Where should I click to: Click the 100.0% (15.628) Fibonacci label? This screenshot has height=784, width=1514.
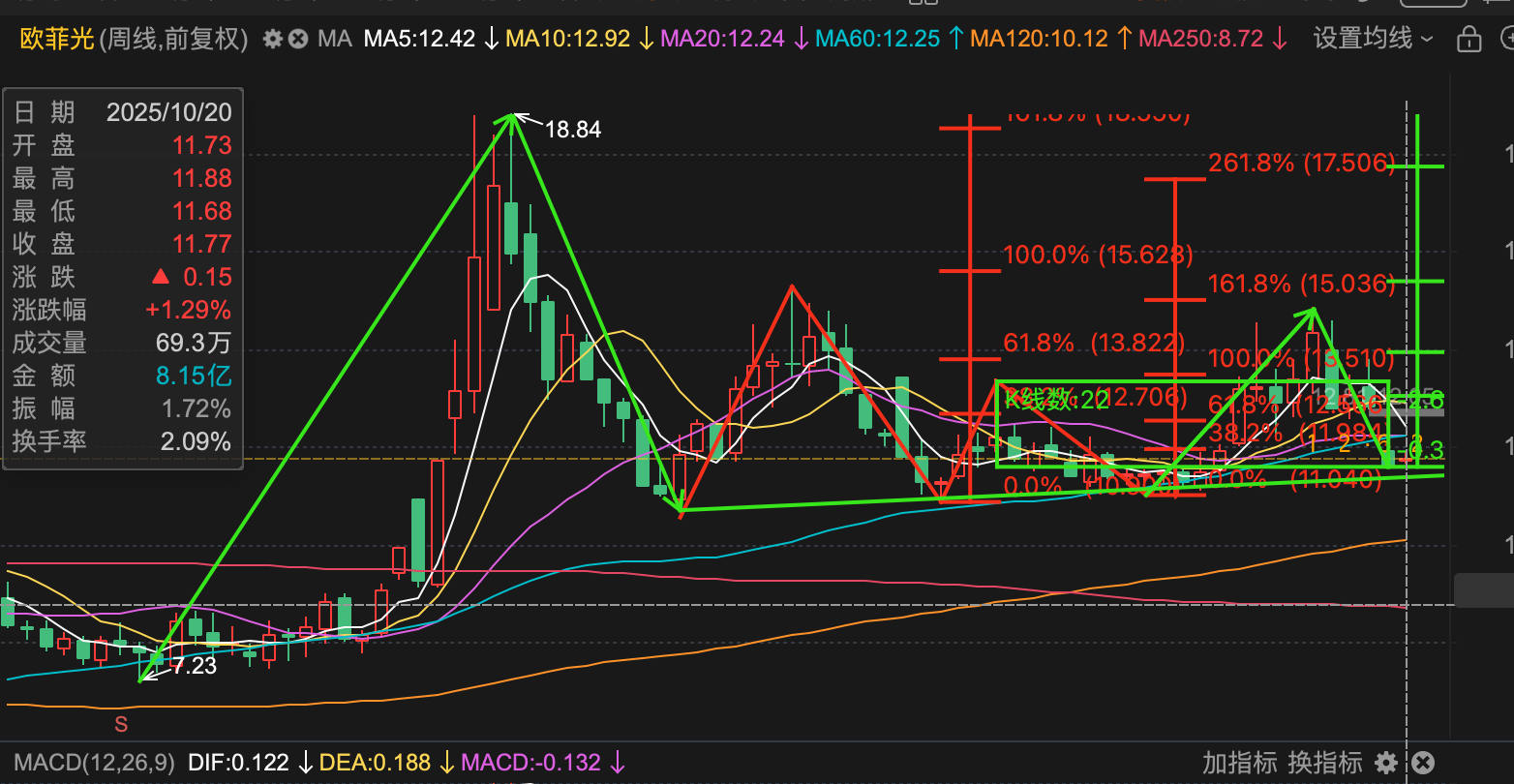coord(1098,256)
